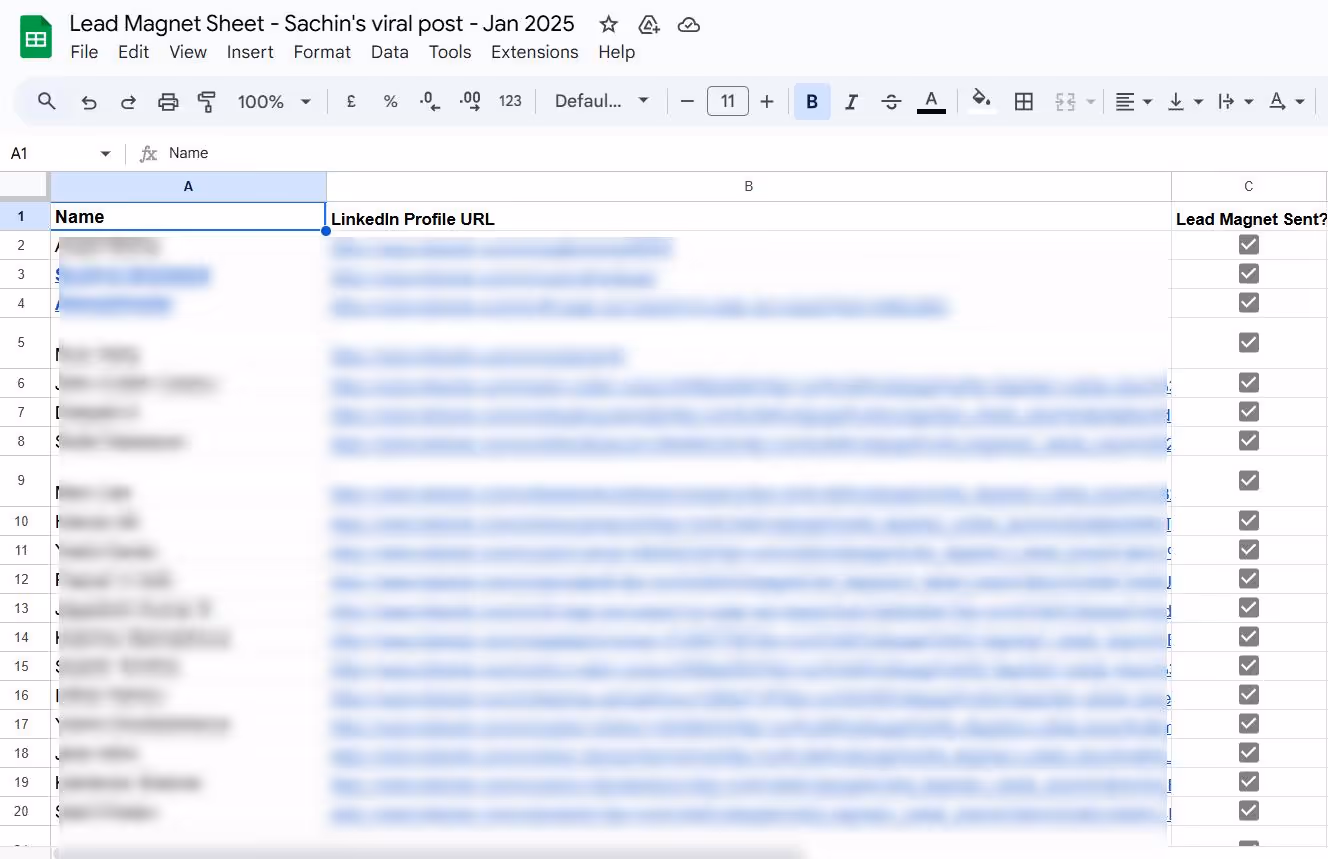Viewport: 1328px width, 859px height.
Task: Toggle bold formatting off
Action: tap(812, 101)
